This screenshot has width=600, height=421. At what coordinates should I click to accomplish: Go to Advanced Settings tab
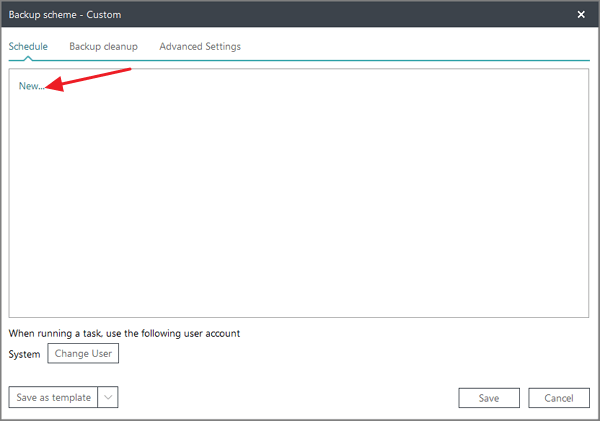(x=200, y=46)
